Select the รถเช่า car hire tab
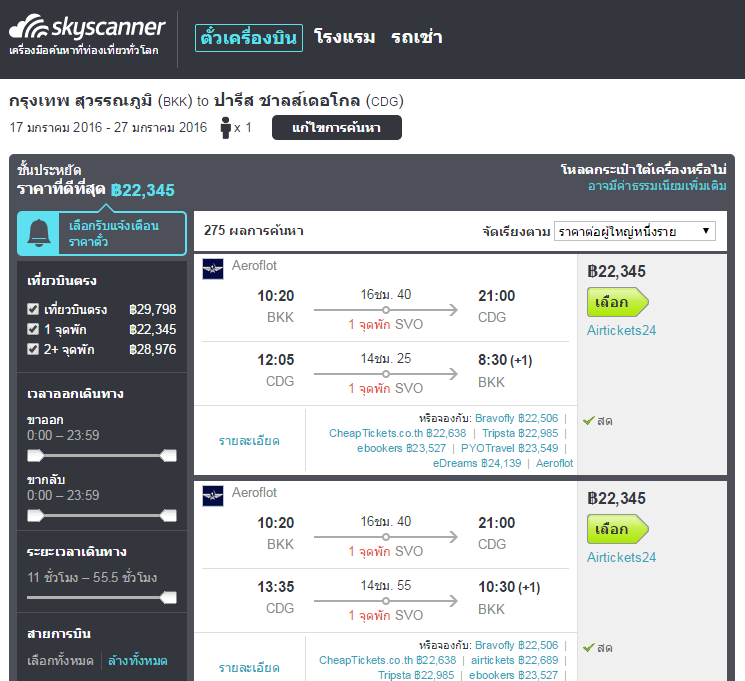Viewport: 745px width, 681px height. [417, 37]
